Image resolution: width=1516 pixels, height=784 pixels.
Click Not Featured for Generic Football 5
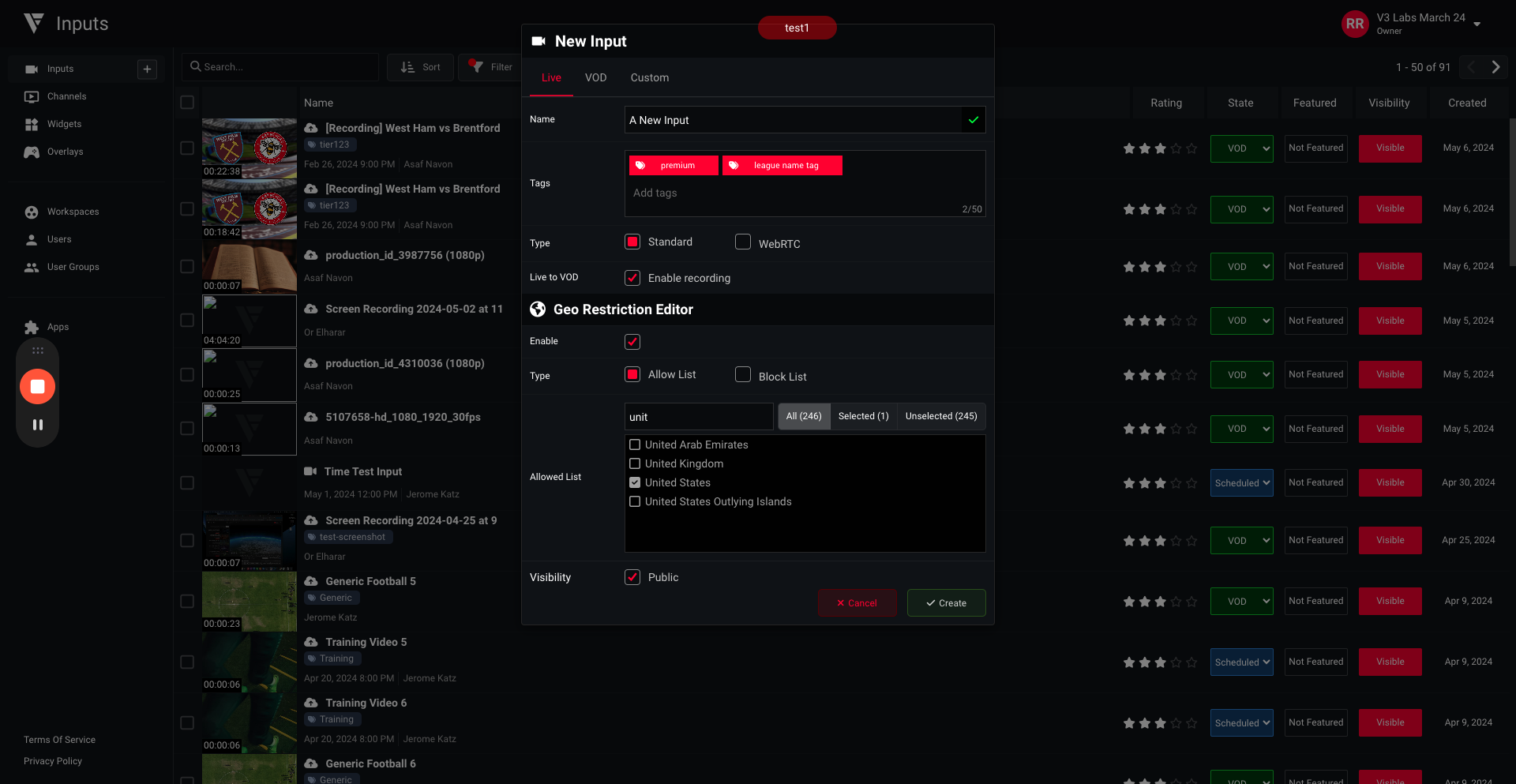(x=1315, y=602)
